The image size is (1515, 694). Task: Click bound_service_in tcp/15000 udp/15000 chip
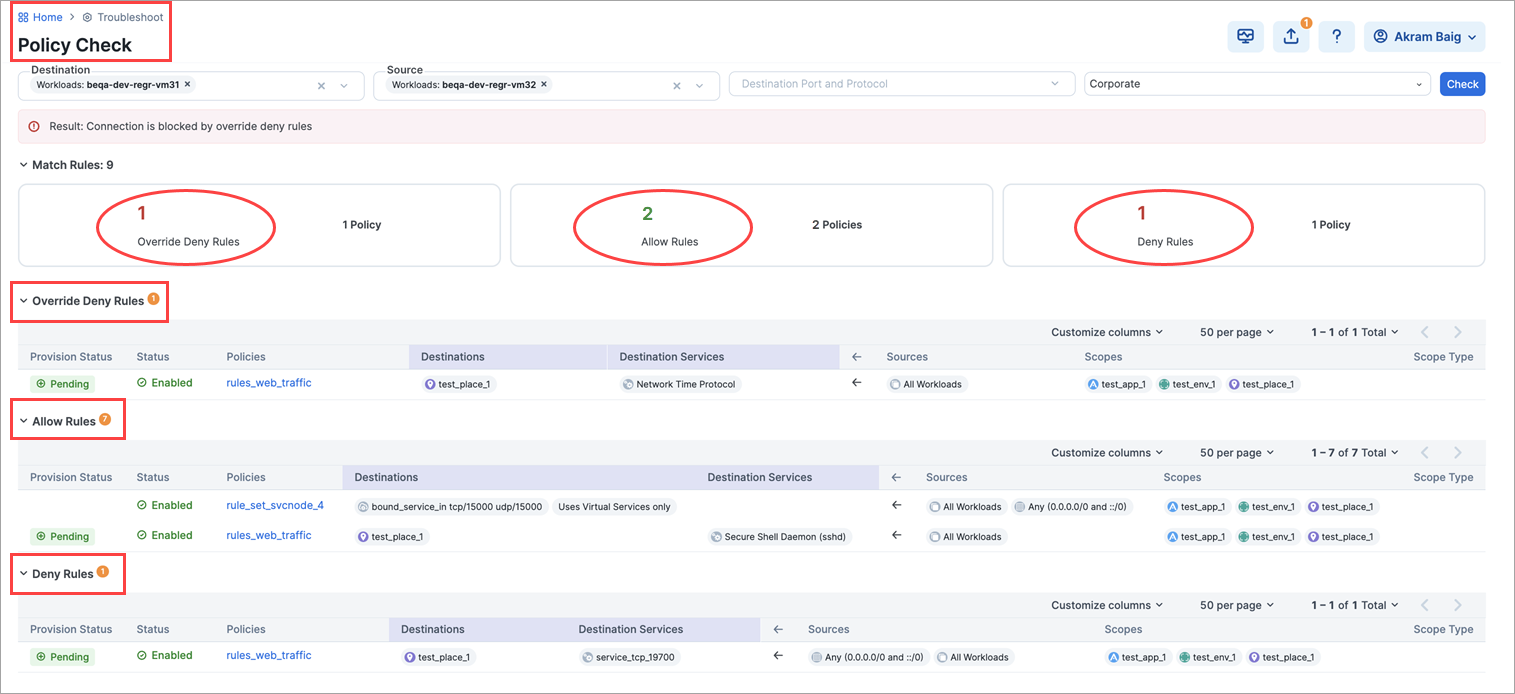coord(451,507)
